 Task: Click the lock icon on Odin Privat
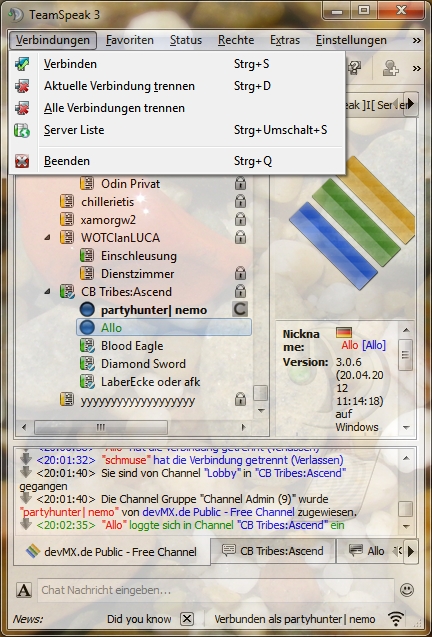click(x=240, y=183)
